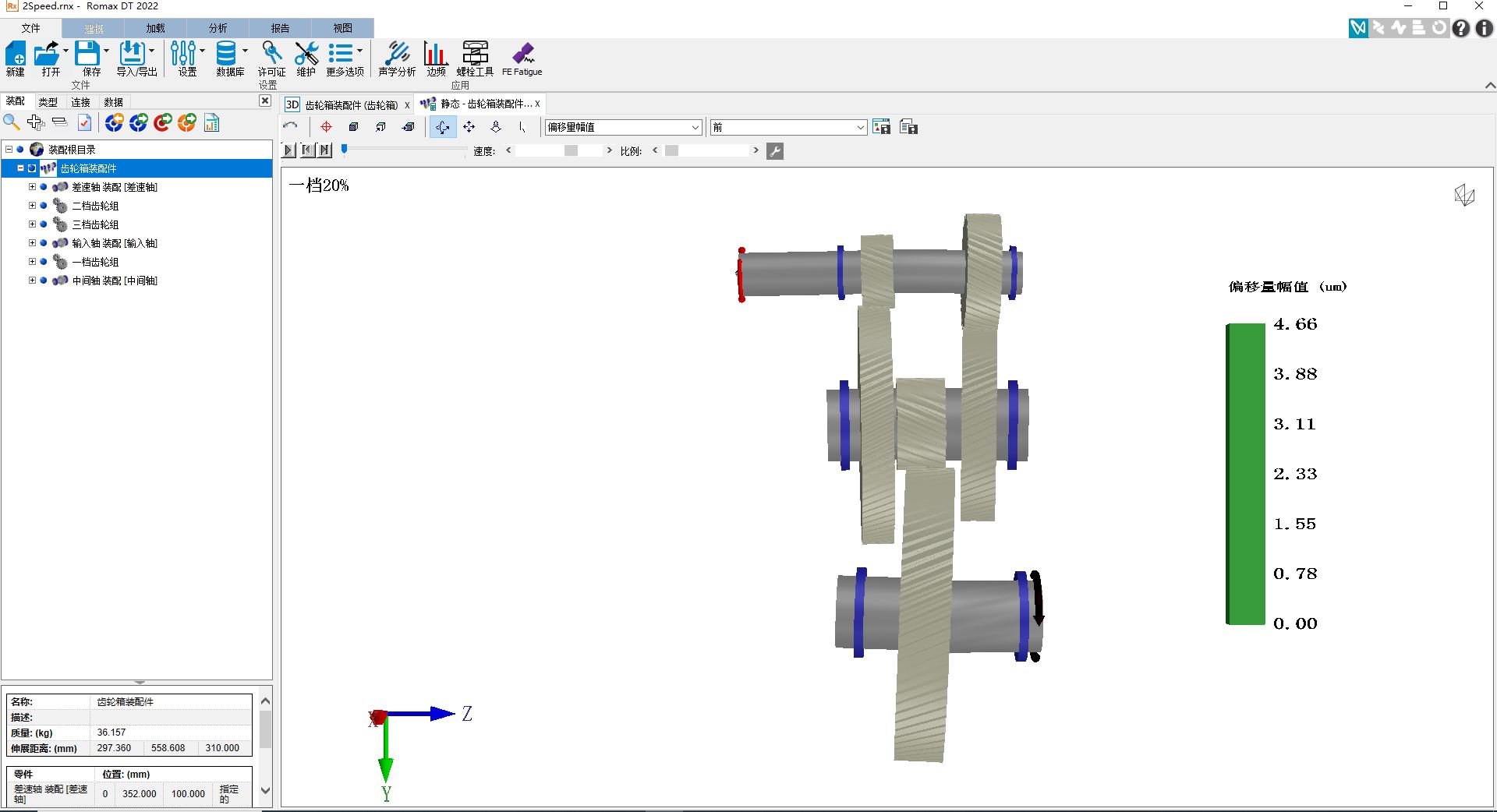
Task: Click the collapse-all minus icon in tree toolbar
Action: point(60,122)
